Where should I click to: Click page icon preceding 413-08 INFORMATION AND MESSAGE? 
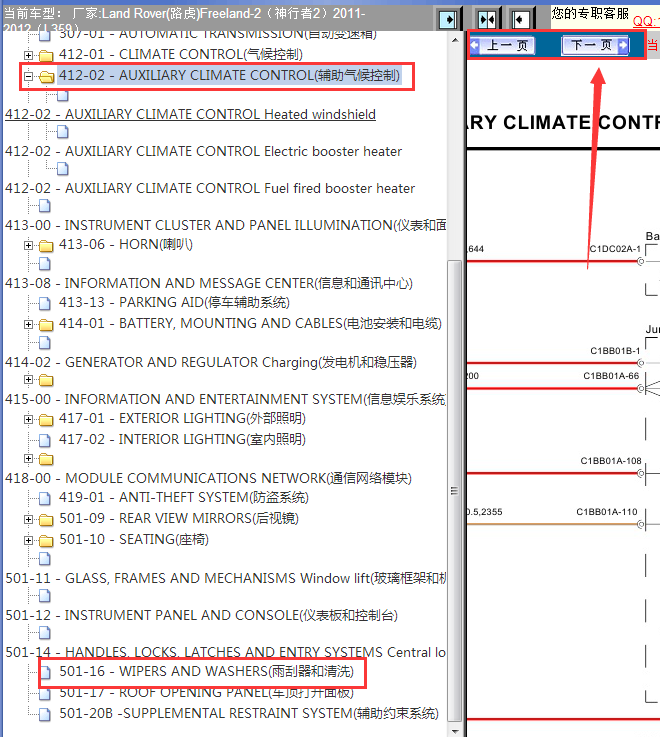tap(45, 264)
